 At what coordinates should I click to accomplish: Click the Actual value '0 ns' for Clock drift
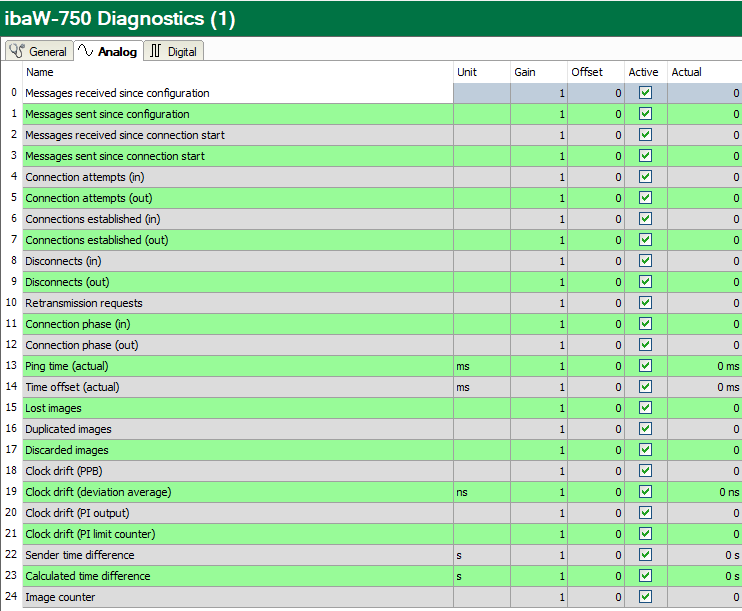[705, 492]
